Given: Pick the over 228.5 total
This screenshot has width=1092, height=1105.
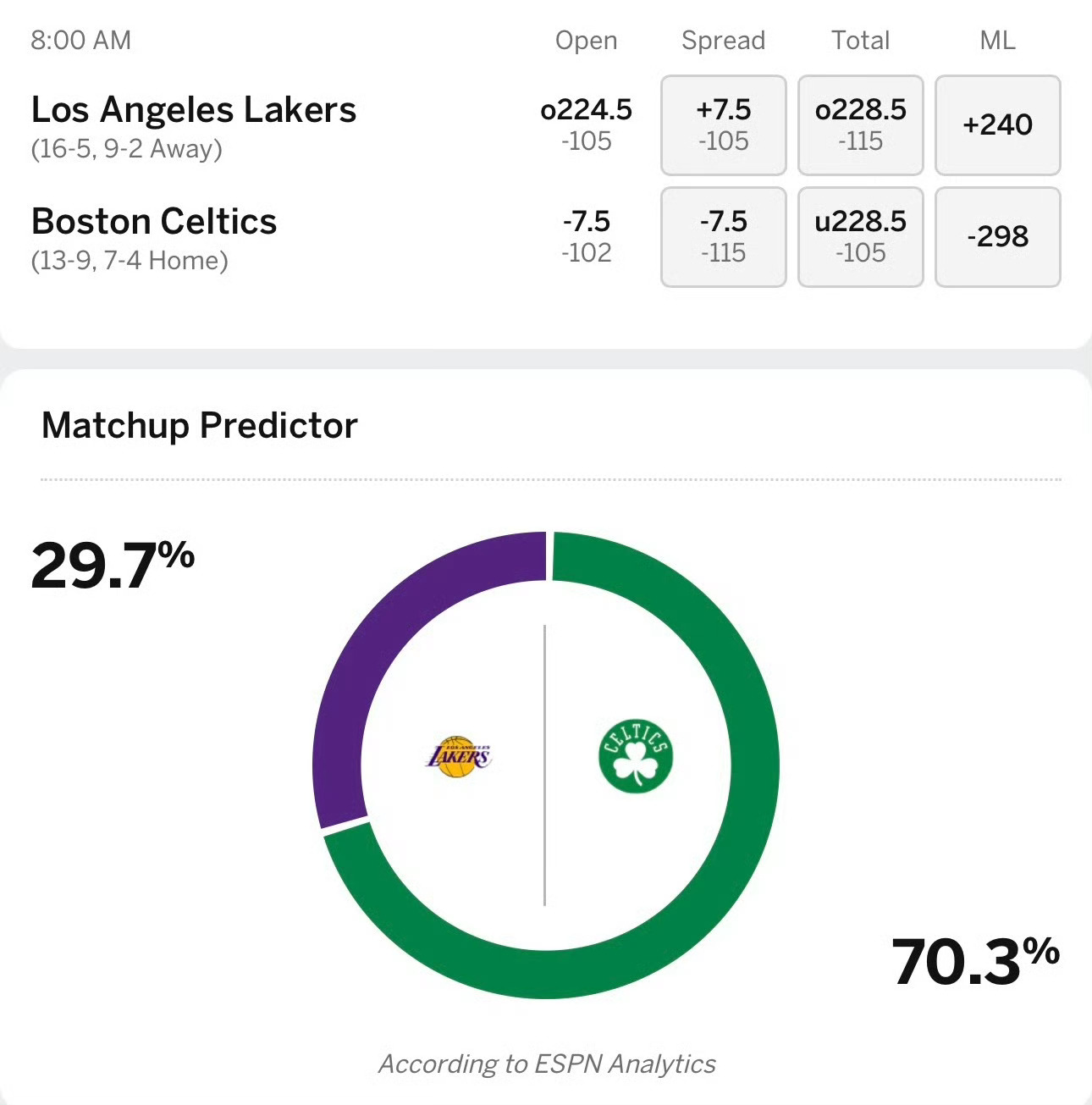Looking at the screenshot, I should click(x=860, y=125).
